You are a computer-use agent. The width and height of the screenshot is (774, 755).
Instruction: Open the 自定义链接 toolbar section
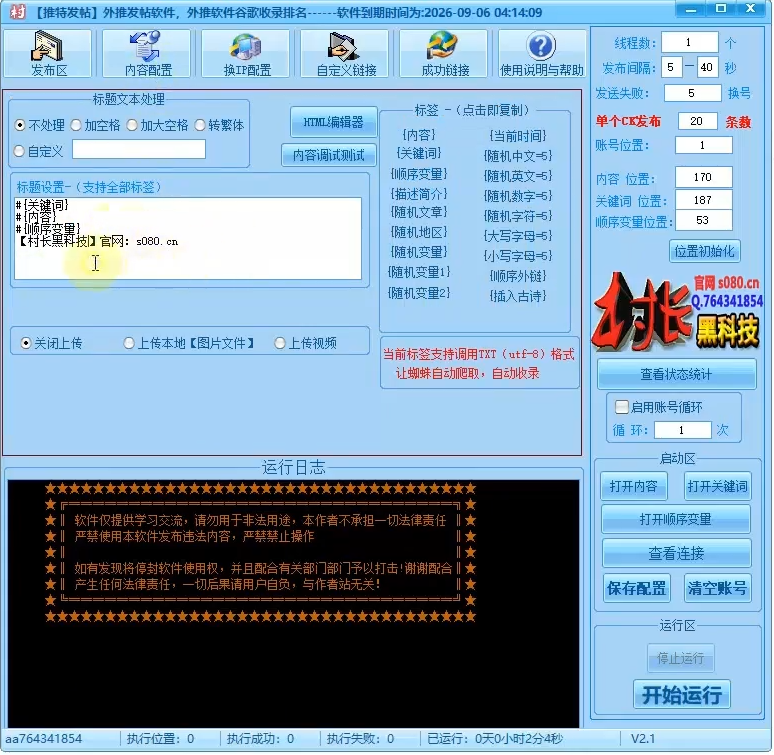345,53
